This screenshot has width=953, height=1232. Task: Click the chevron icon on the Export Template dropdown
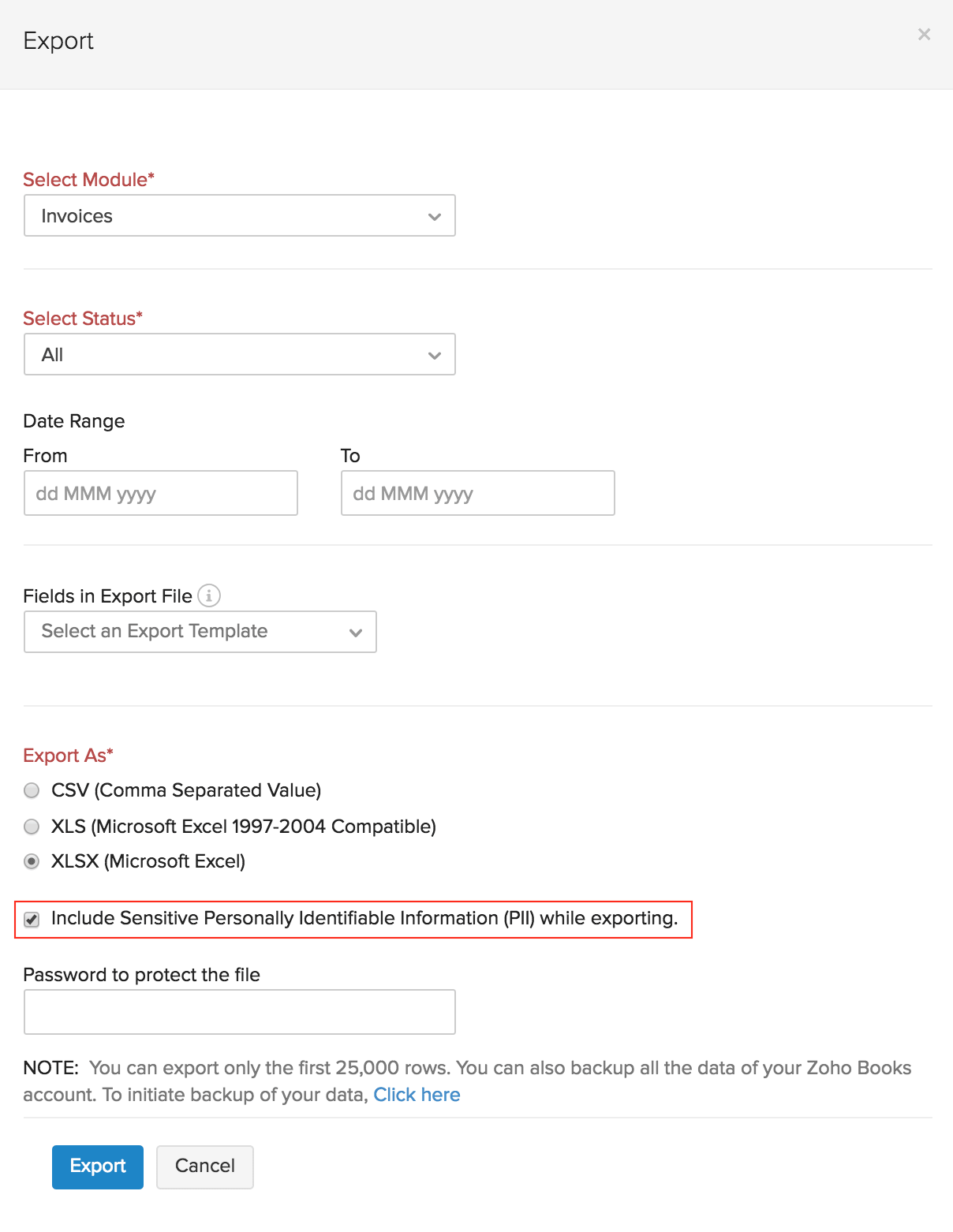[356, 631]
